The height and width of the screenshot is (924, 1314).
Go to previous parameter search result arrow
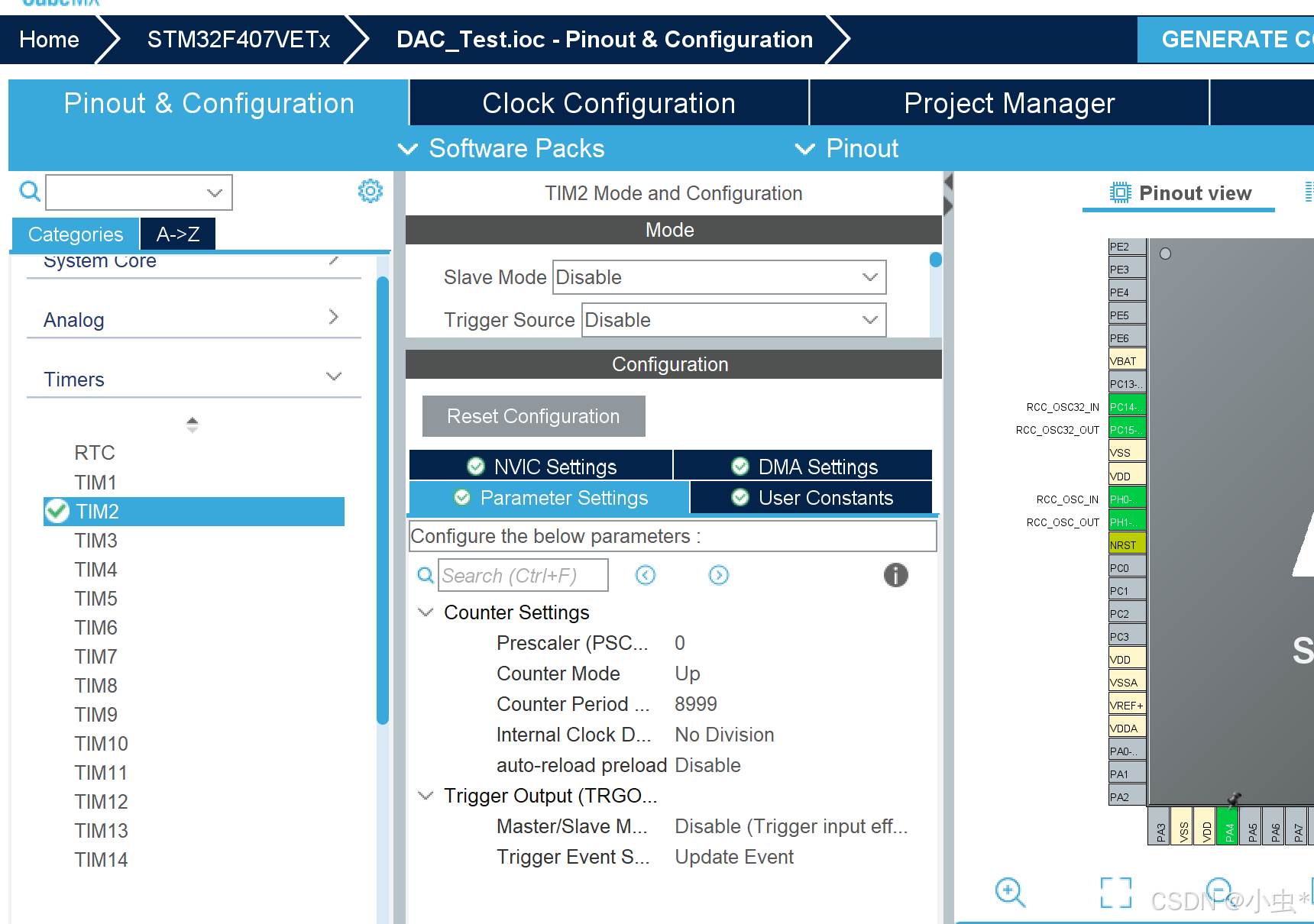pyautogui.click(x=646, y=575)
